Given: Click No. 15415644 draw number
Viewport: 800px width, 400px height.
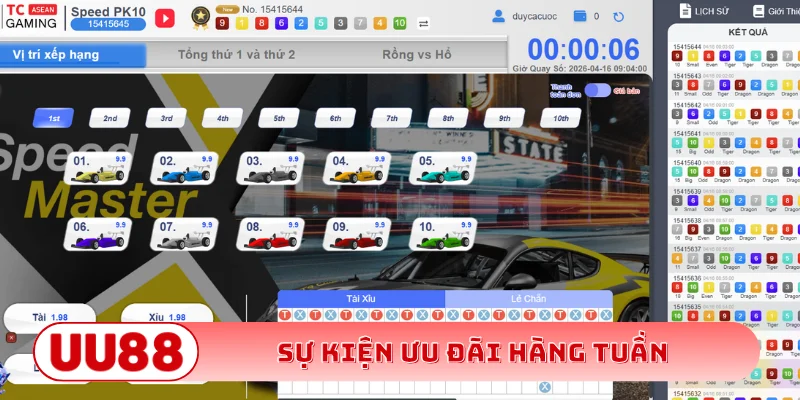Looking at the screenshot, I should click(272, 9).
